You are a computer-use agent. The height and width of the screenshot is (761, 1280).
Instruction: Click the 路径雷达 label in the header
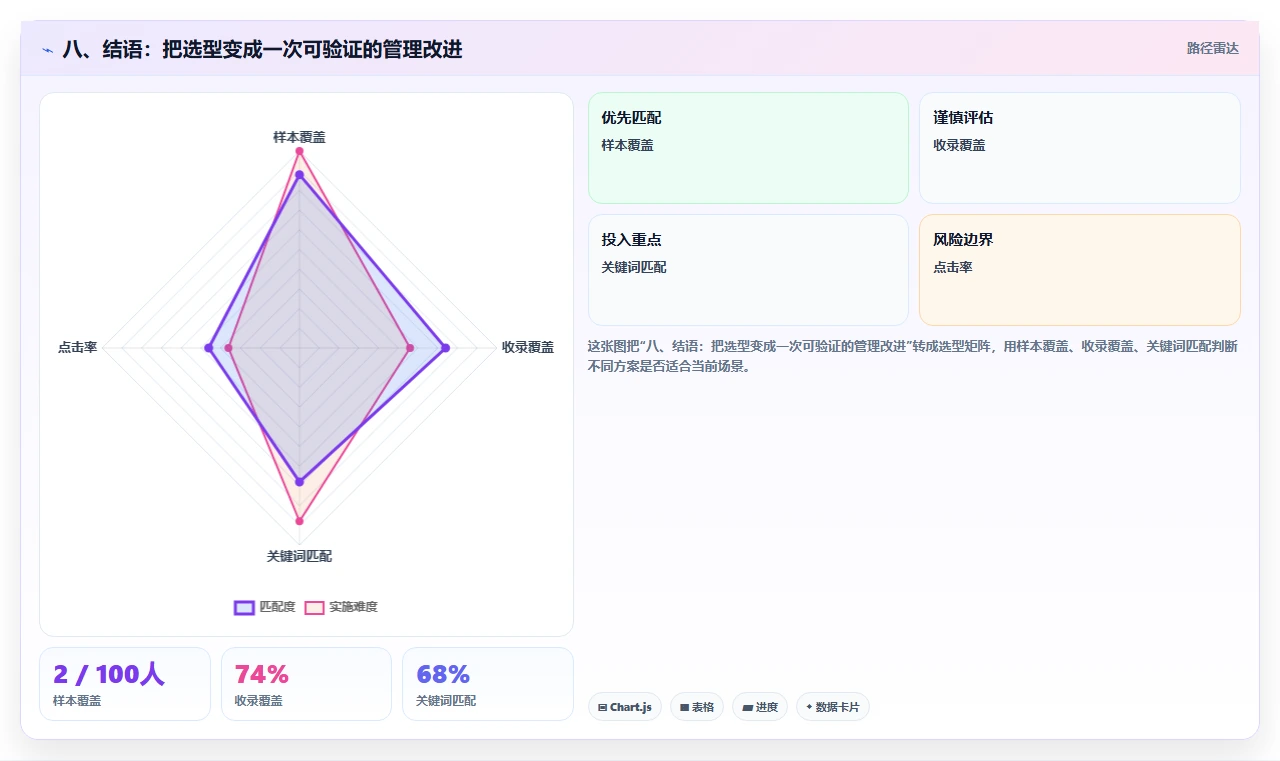[1213, 48]
